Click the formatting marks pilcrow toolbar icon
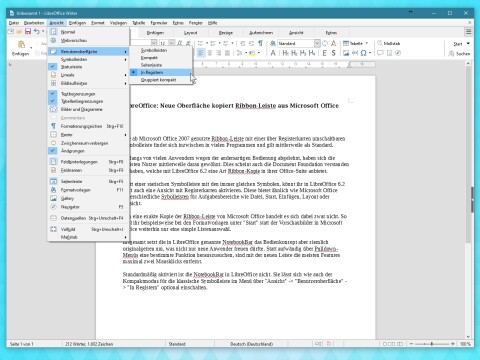The image size is (480, 360). click(x=260, y=43)
